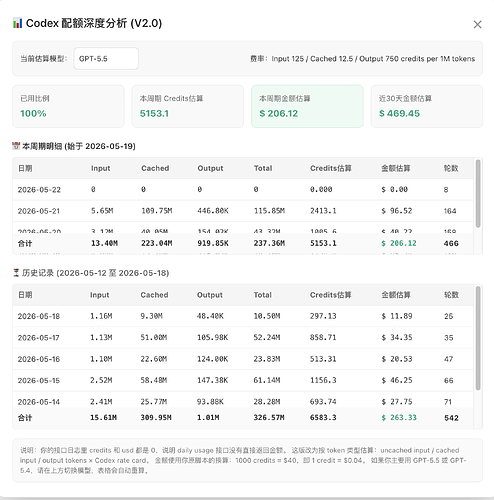Select the 近30天金额估算 $ 469.45 card
Viewport: 494px width, 500px height.
click(x=427, y=106)
